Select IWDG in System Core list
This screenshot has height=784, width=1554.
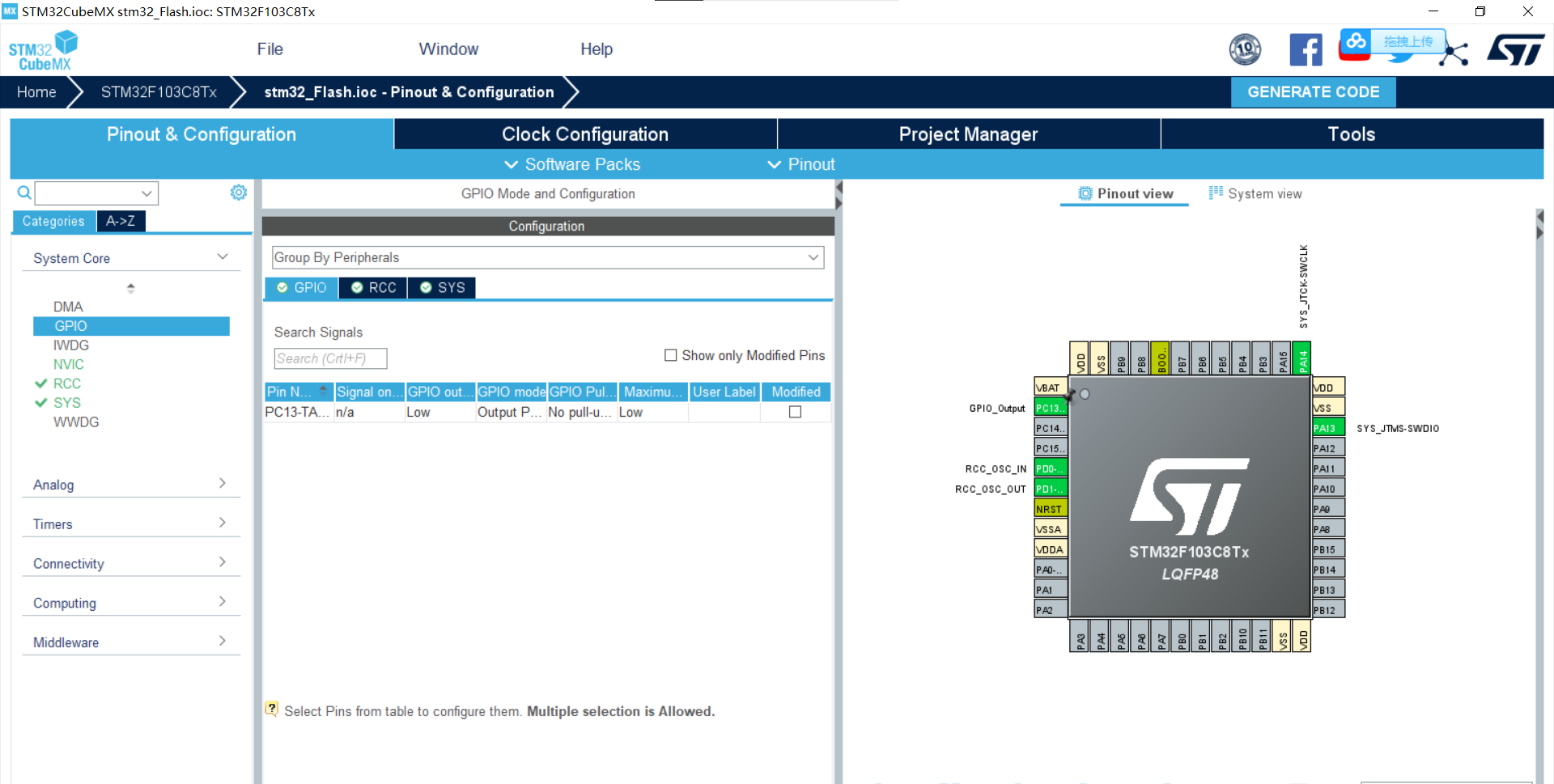tap(71, 345)
